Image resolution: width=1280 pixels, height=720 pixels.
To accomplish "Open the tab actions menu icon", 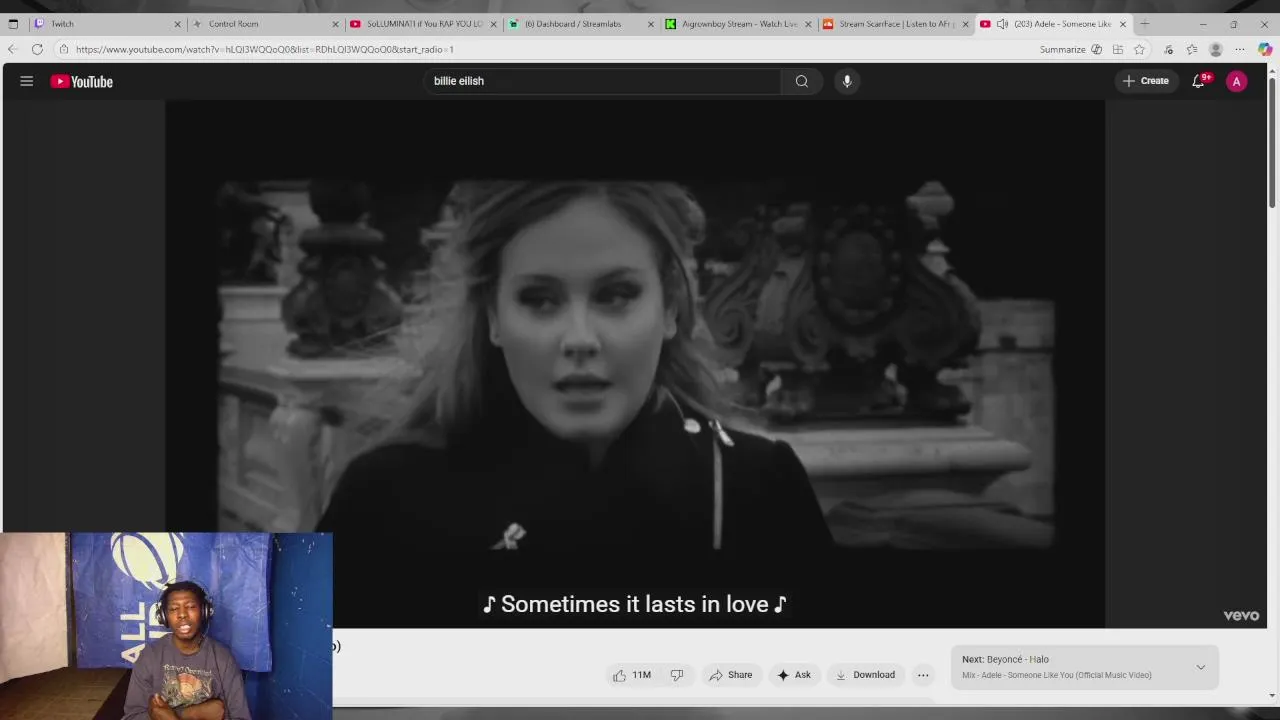I will pos(13,24).
